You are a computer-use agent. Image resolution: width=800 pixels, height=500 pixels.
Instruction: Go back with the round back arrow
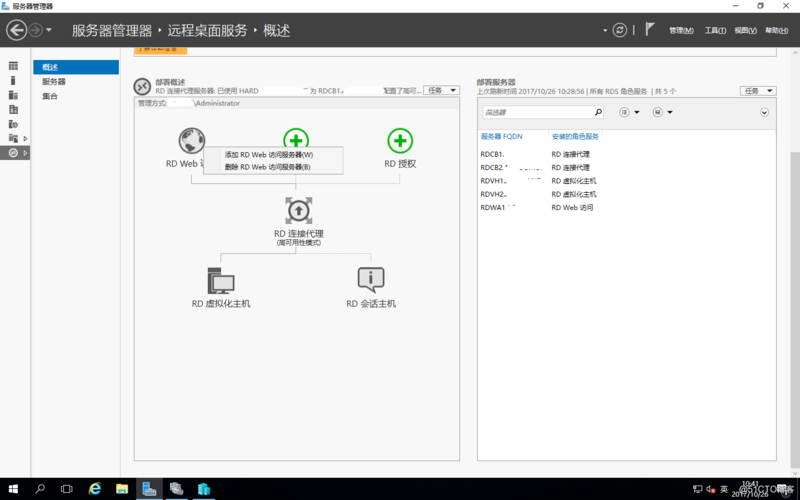coord(16,30)
